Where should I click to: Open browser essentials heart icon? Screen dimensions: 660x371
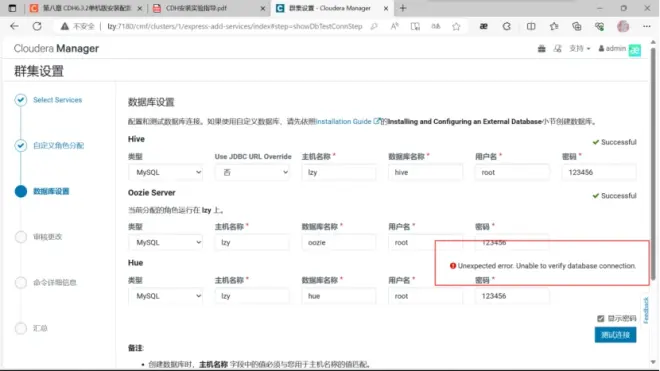point(599,26)
